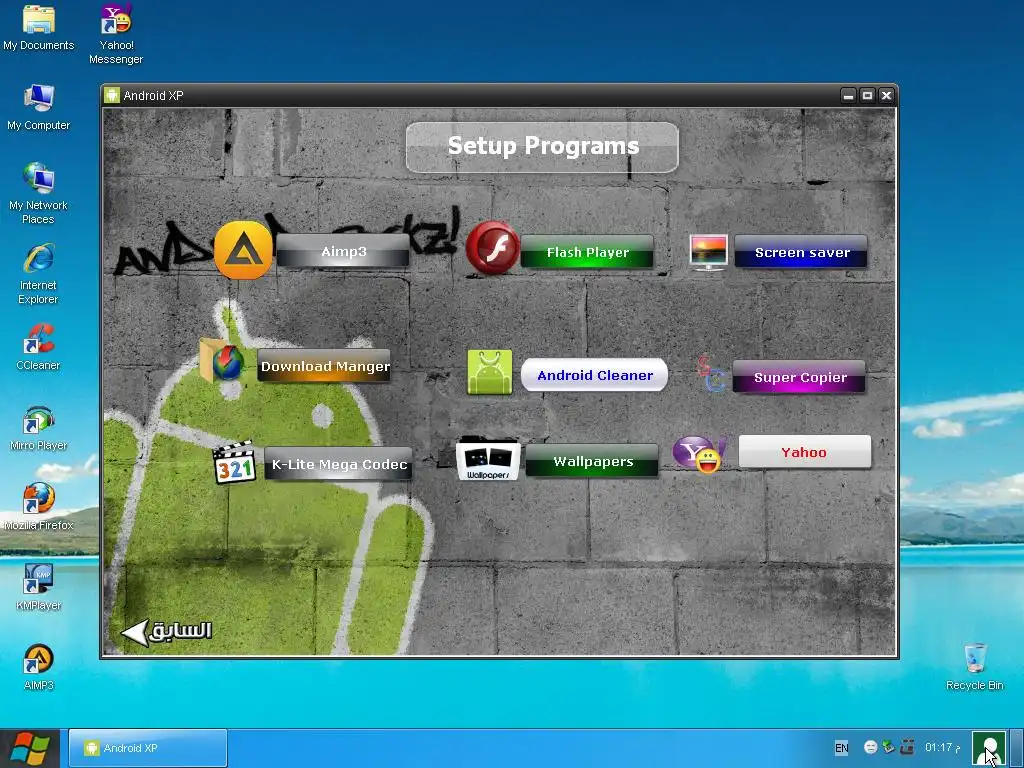
Task: Open the Download Manger button
Action: pyautogui.click(x=325, y=366)
